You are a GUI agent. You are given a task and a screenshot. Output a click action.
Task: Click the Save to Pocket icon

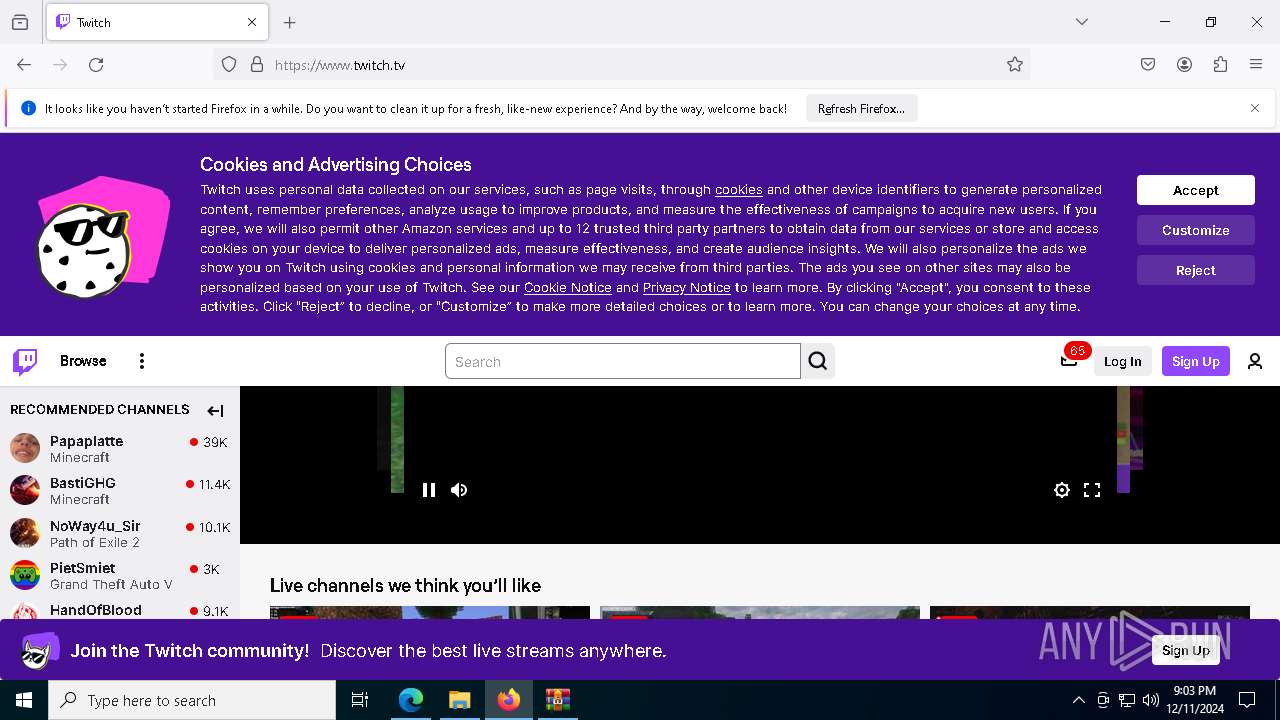(1148, 65)
